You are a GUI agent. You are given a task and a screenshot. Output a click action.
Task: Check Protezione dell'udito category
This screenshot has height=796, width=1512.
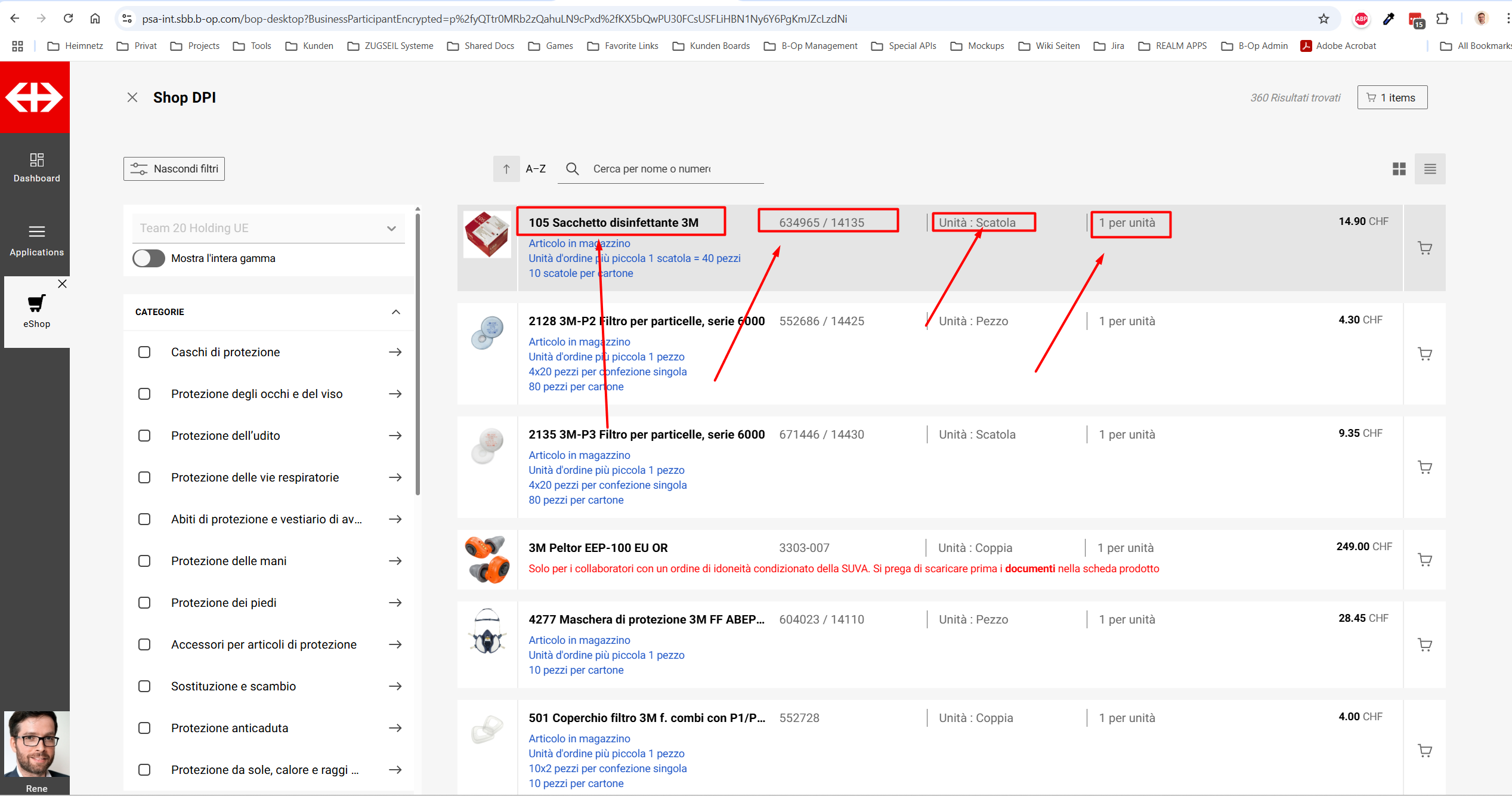[x=144, y=436]
